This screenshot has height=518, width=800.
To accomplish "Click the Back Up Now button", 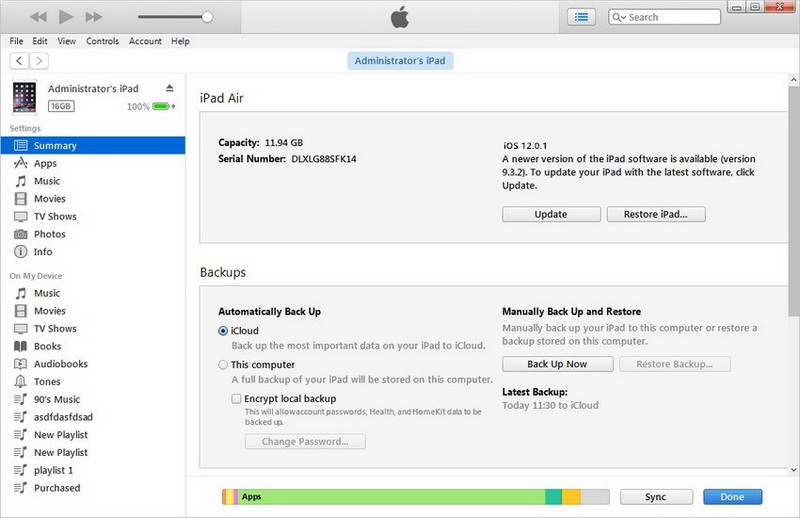I will pos(556,364).
